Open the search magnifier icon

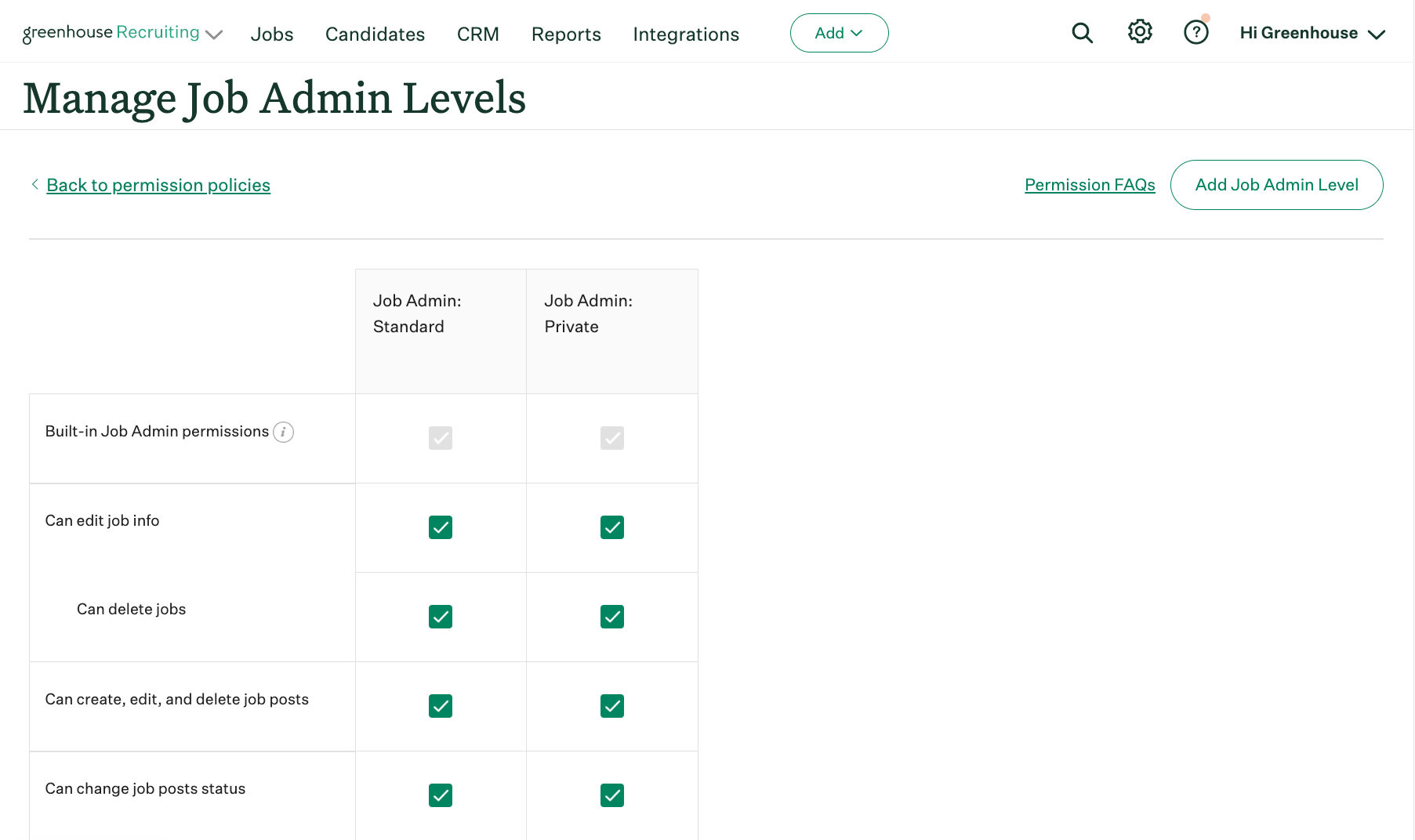(x=1082, y=33)
